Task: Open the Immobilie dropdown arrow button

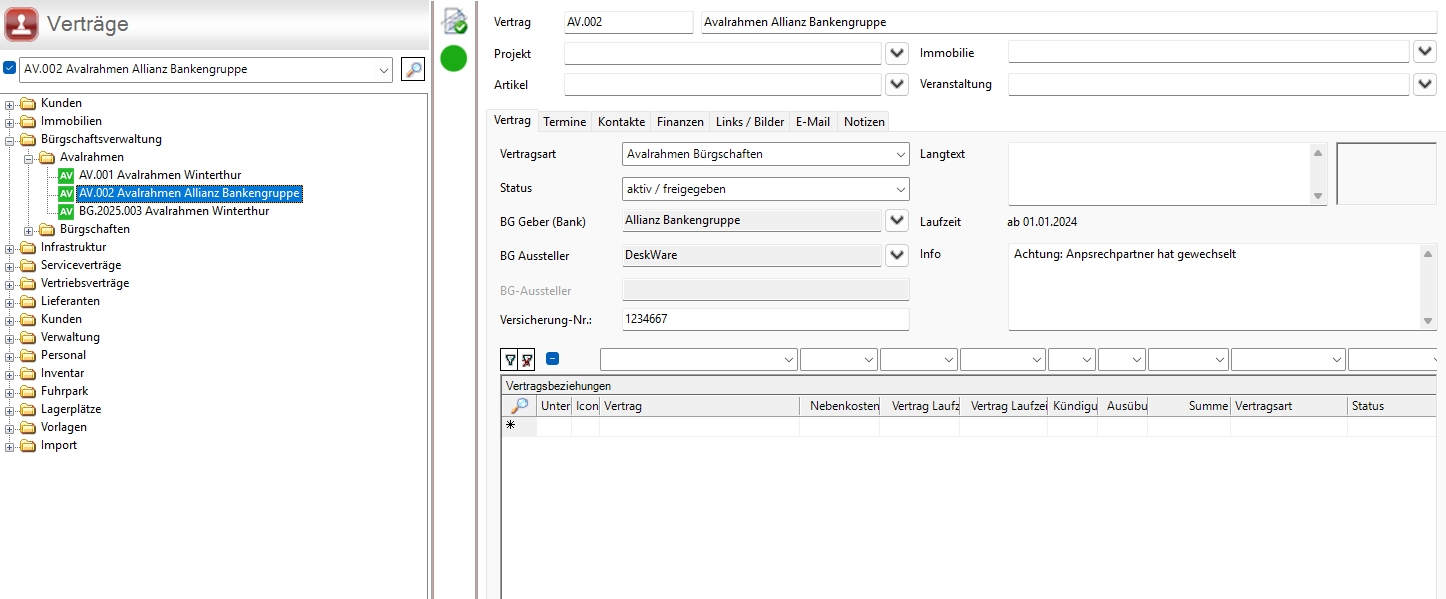Action: (1425, 52)
